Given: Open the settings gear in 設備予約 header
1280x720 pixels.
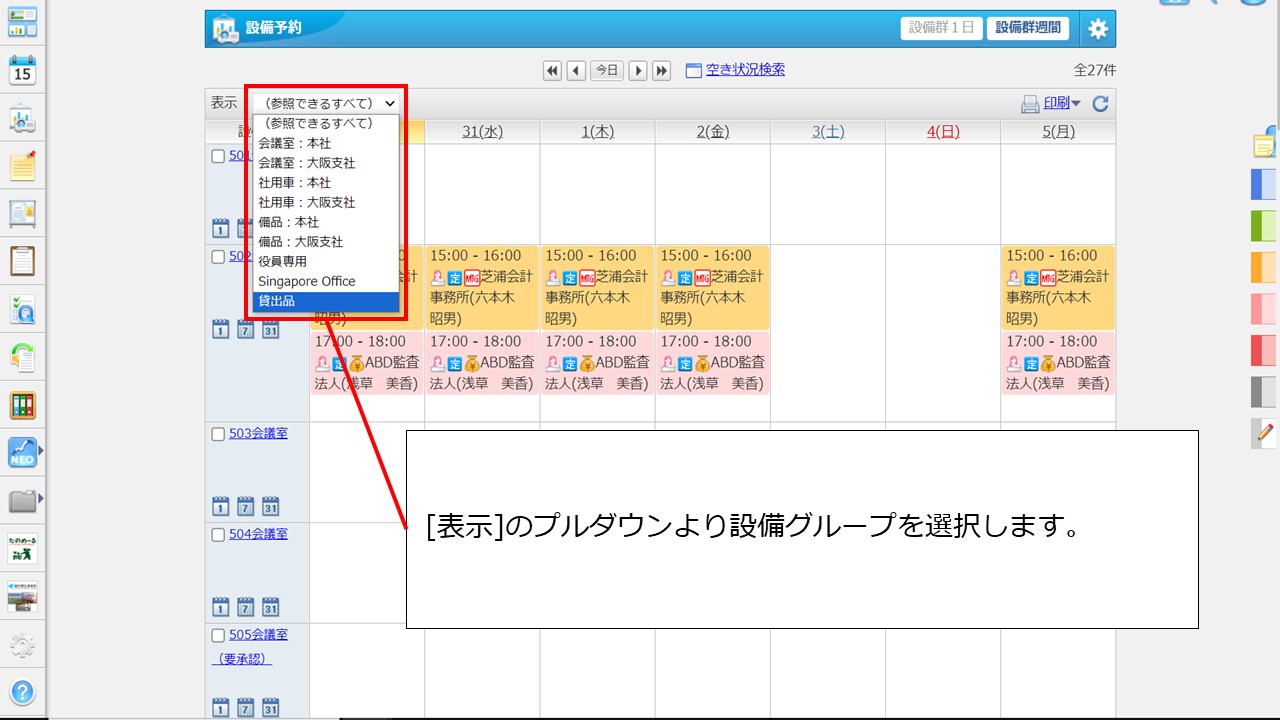Looking at the screenshot, I should (x=1098, y=29).
